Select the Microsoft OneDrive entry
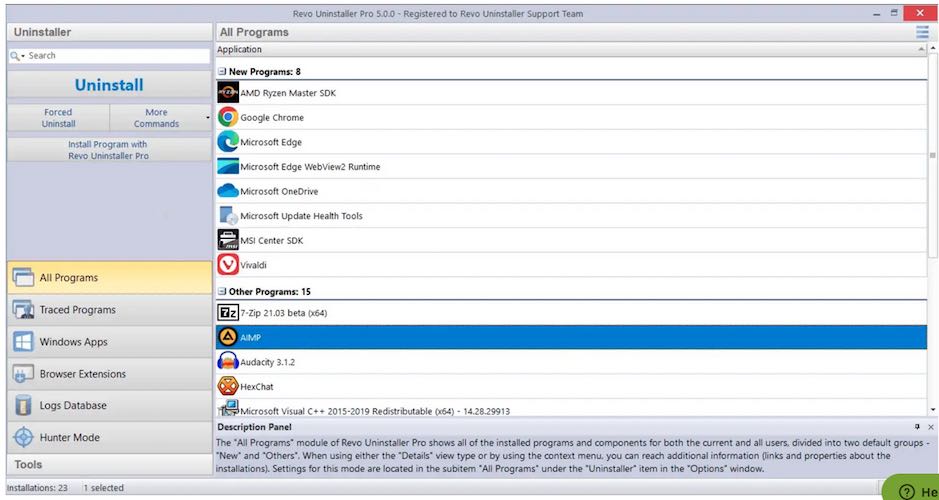939x500 pixels. point(571,191)
